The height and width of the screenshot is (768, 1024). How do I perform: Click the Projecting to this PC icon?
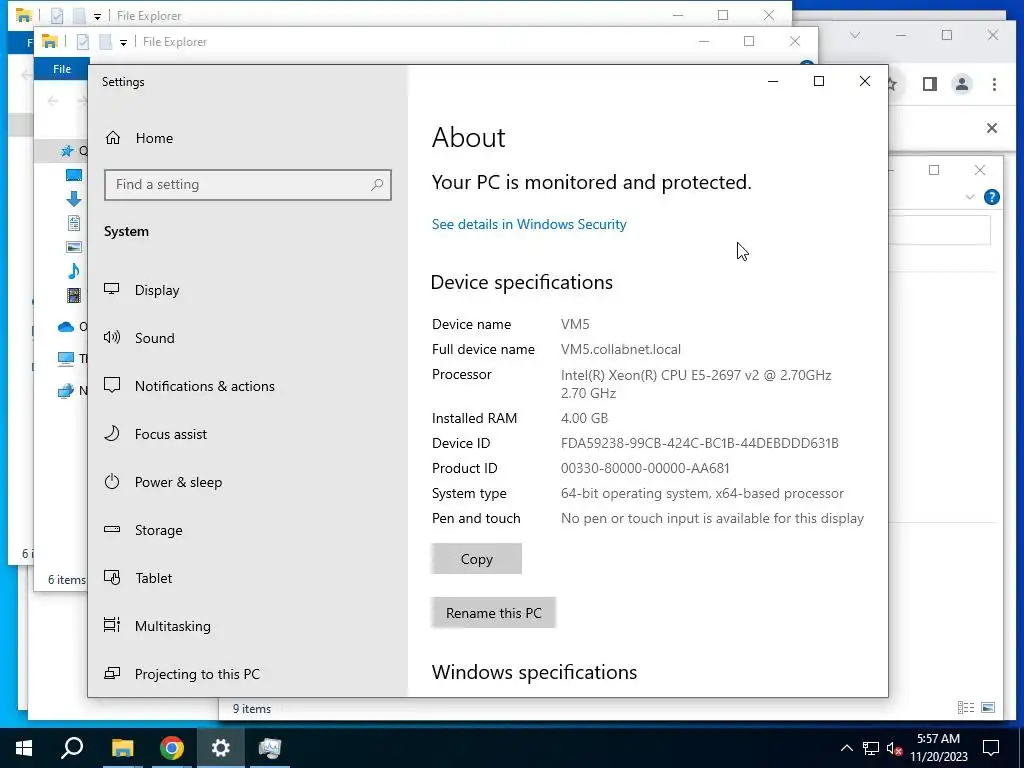[112, 673]
